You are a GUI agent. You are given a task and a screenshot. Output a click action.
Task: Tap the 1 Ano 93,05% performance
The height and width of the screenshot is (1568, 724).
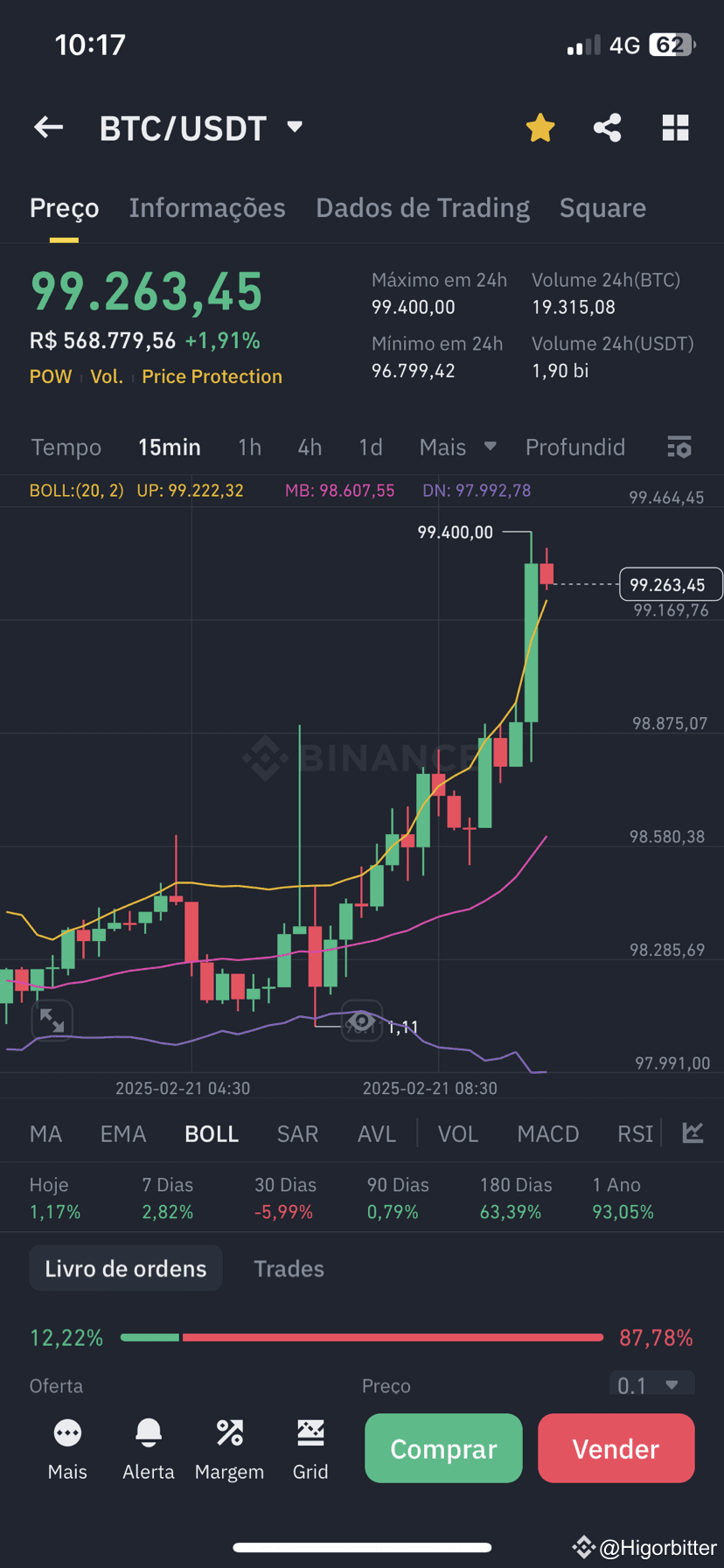[x=623, y=1198]
